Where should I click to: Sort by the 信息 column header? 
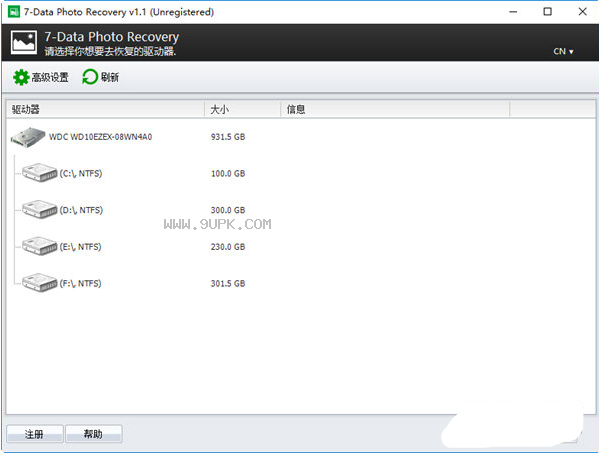[395, 110]
